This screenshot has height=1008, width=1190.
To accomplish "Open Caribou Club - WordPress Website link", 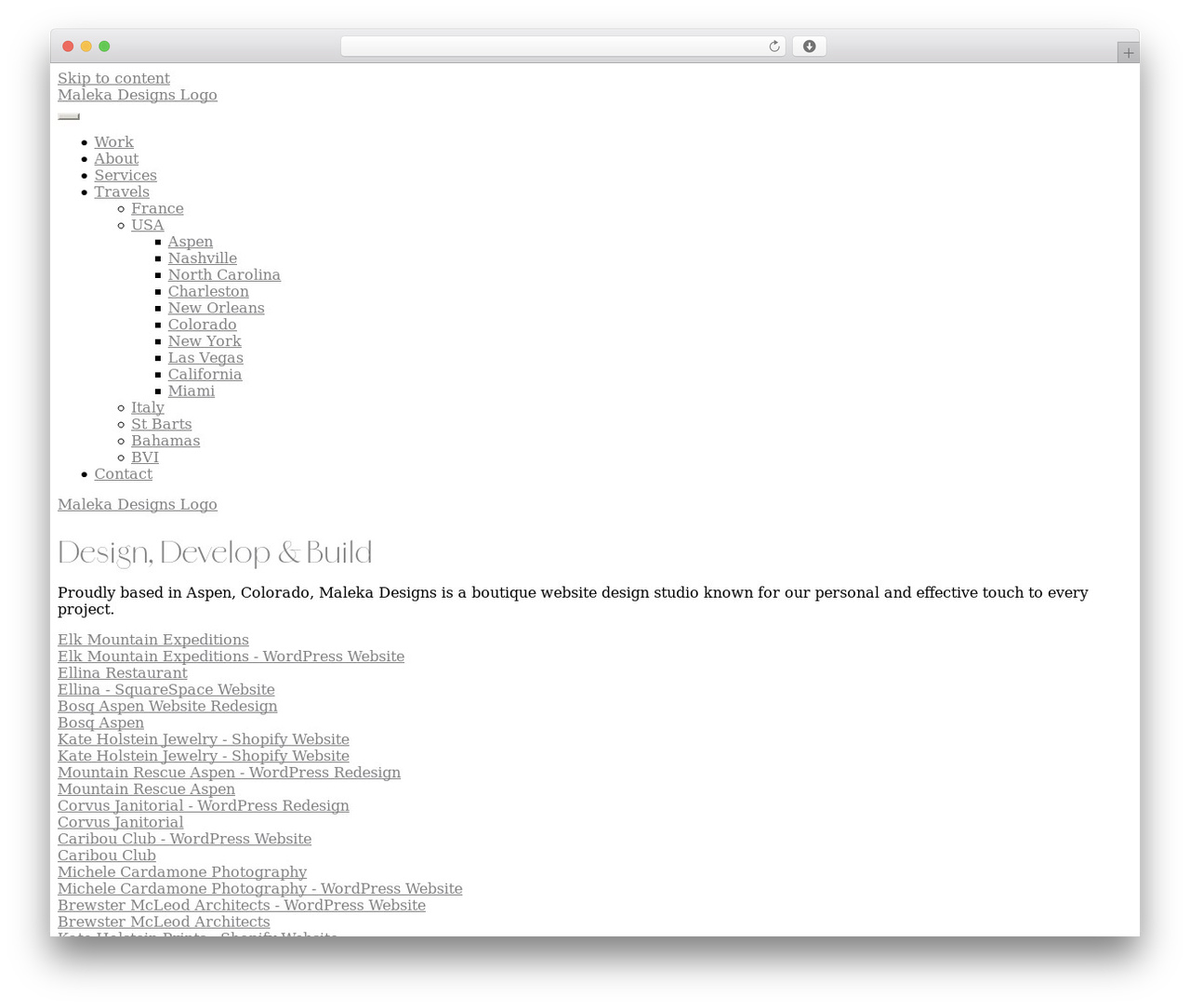I will (184, 840).
